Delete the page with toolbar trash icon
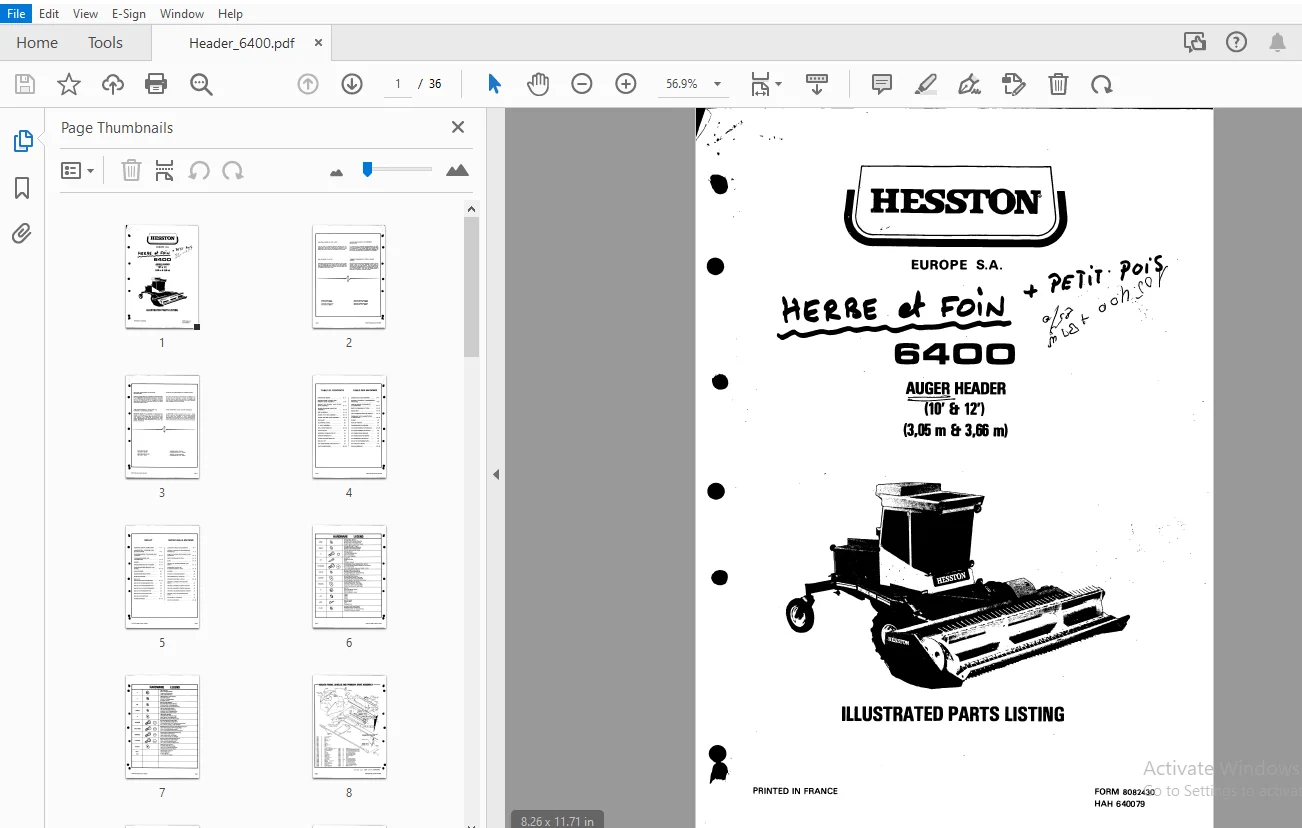Viewport: 1302px width, 828px height. [1058, 84]
